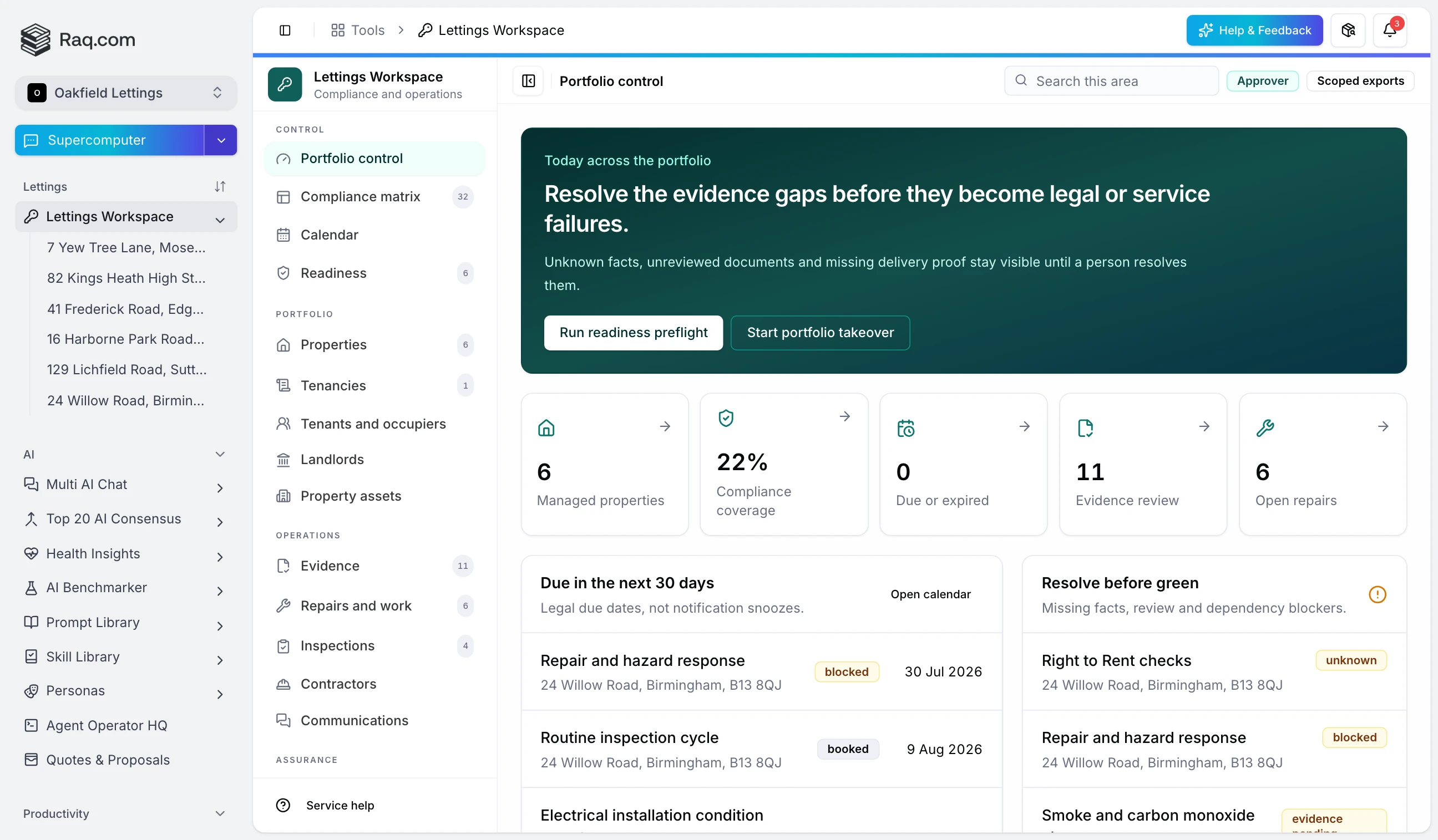Screen dimensions: 1438x840
Task: Click Start portfolio takeover button
Action: (820, 333)
